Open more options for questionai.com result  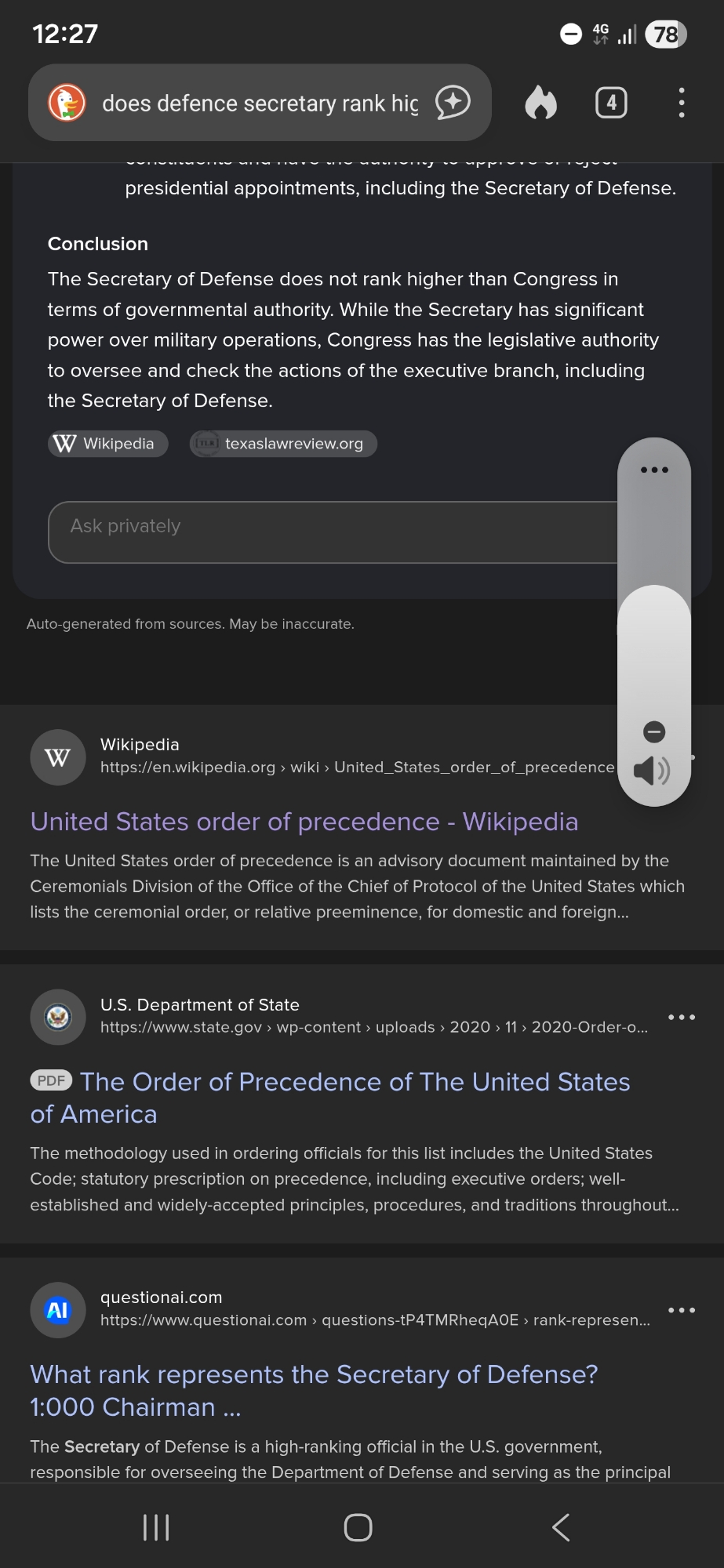click(x=681, y=1310)
